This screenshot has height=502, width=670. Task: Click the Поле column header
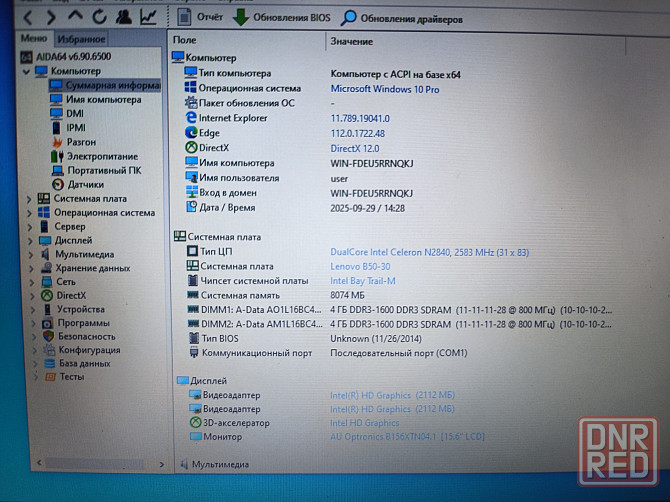coord(186,41)
